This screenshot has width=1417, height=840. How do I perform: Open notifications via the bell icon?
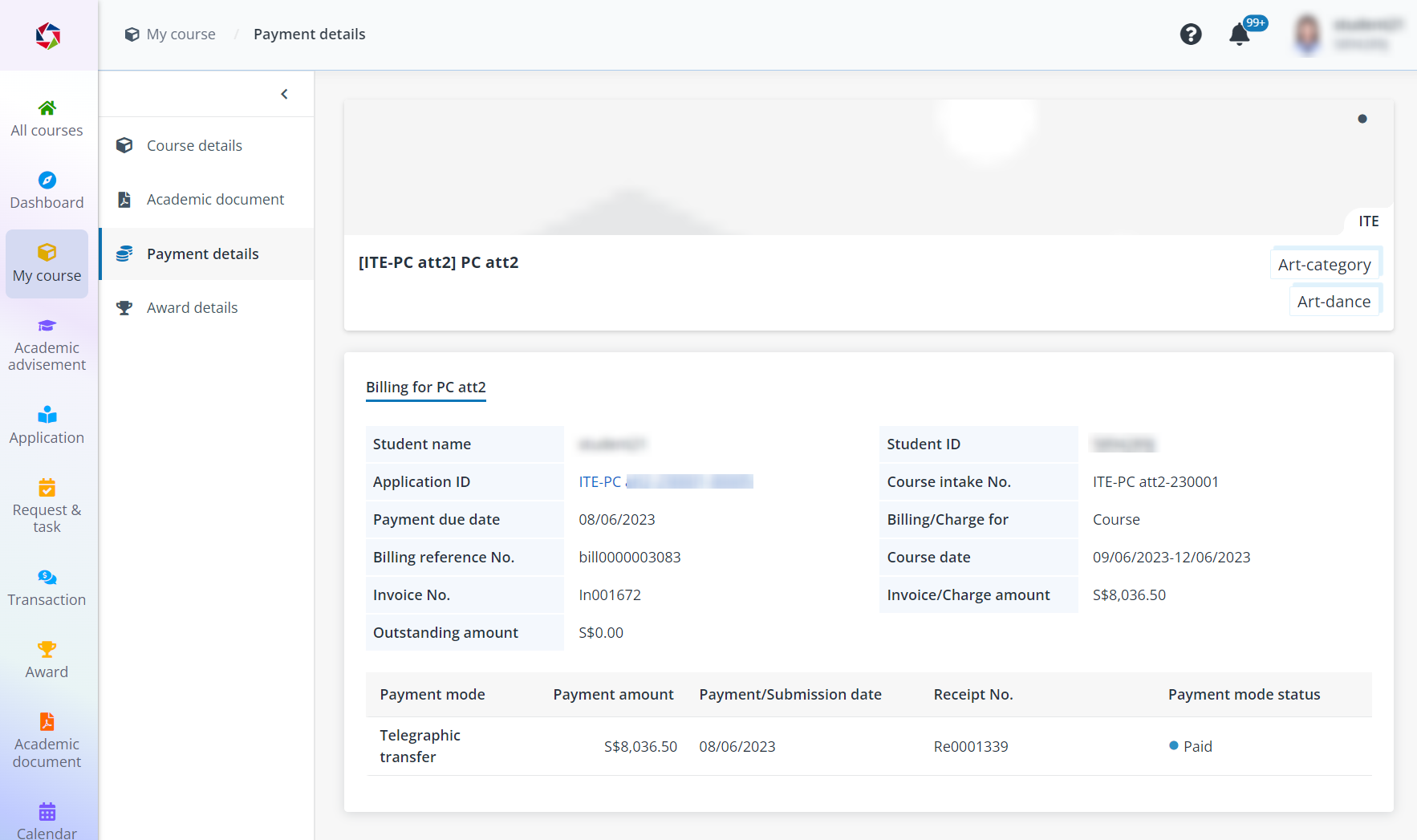pos(1239,34)
